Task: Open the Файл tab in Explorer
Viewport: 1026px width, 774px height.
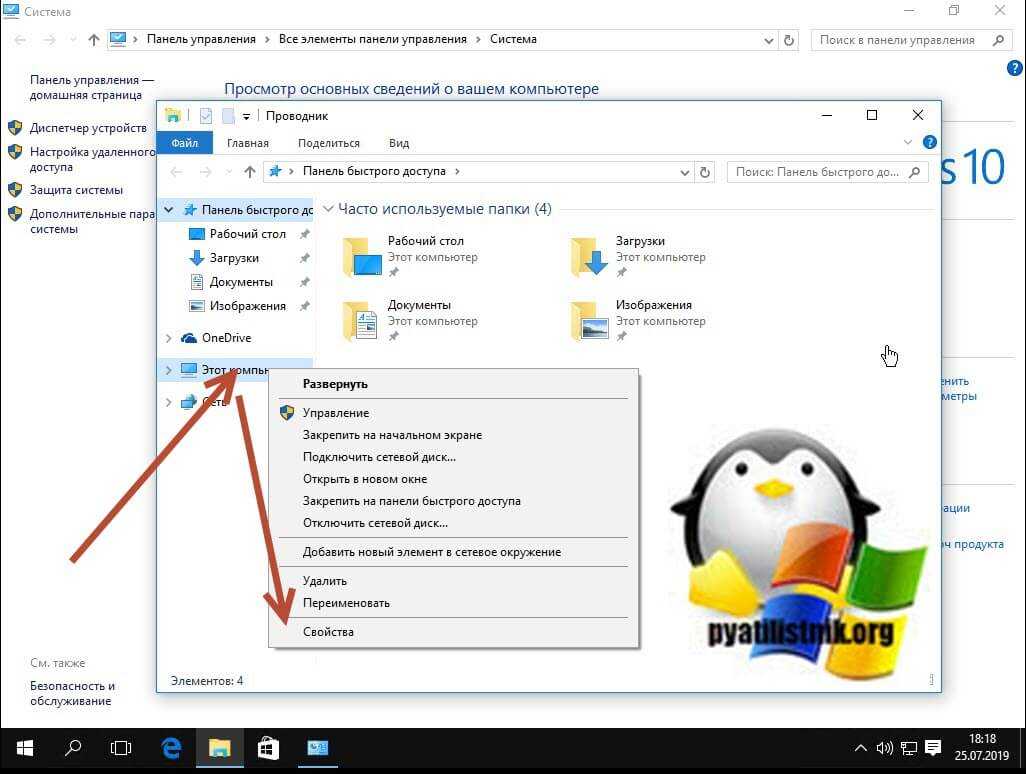Action: point(184,143)
